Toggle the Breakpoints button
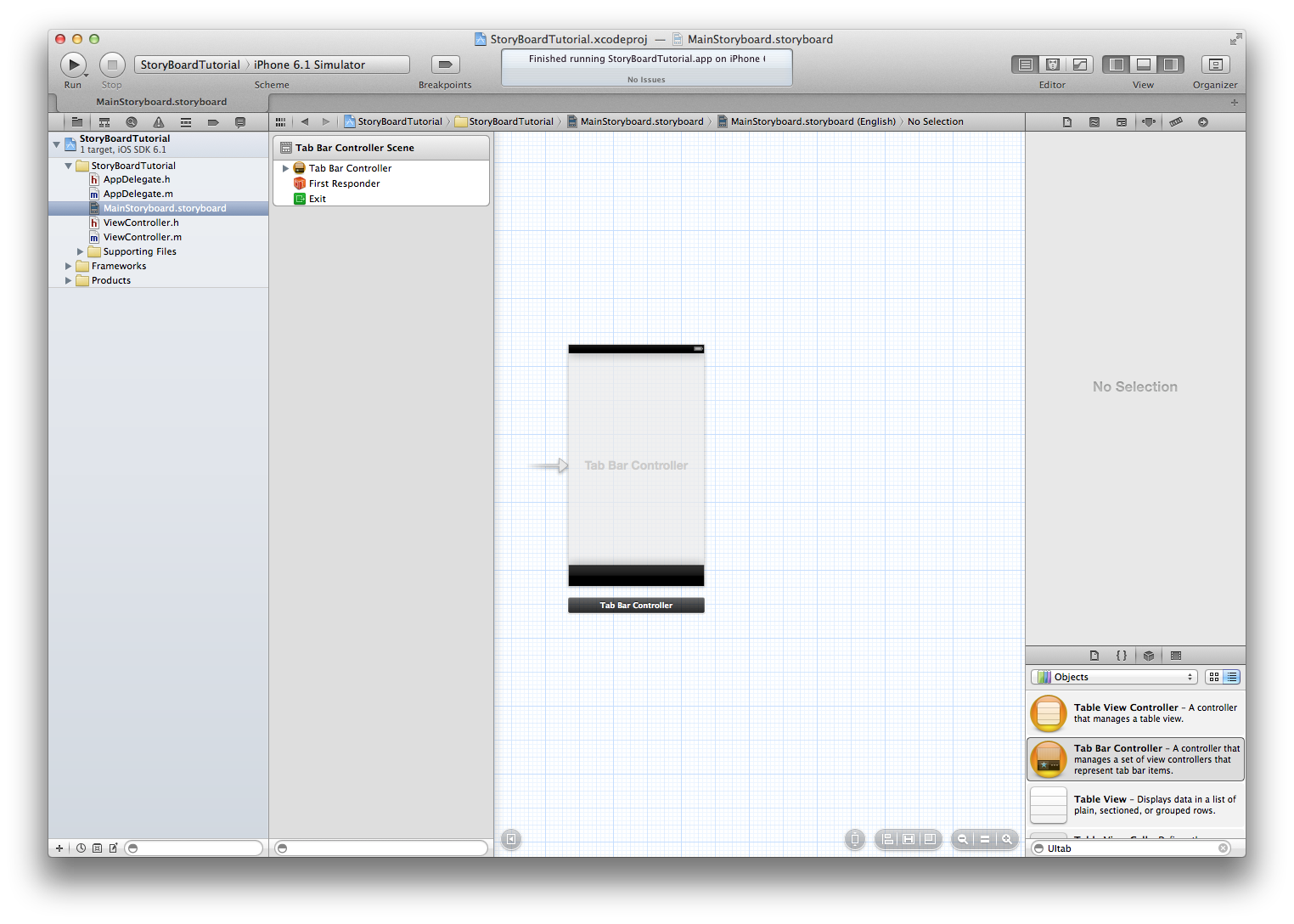Viewport: 1294px width, 924px height. [445, 65]
